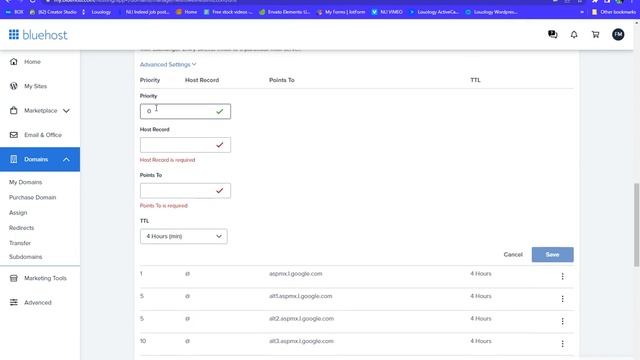
Task: Open options menu for alt1.aspmx.l.google.com record
Action: (x=562, y=299)
